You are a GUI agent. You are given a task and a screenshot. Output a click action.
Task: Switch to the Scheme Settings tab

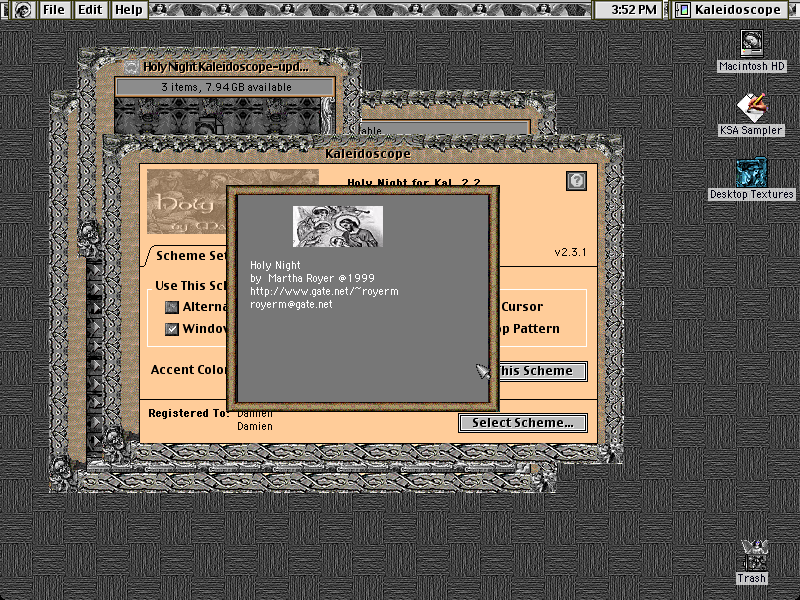pyautogui.click(x=191, y=256)
